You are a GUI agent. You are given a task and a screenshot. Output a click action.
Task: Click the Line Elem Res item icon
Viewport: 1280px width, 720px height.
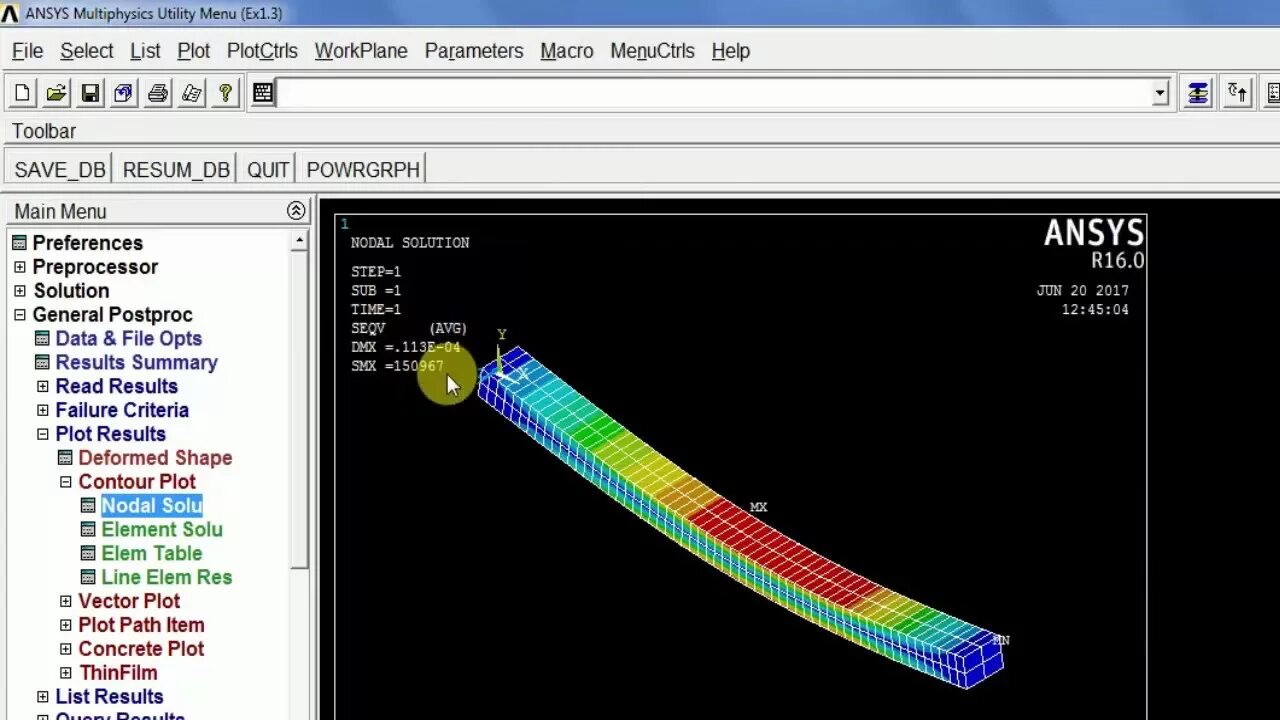[x=88, y=578]
